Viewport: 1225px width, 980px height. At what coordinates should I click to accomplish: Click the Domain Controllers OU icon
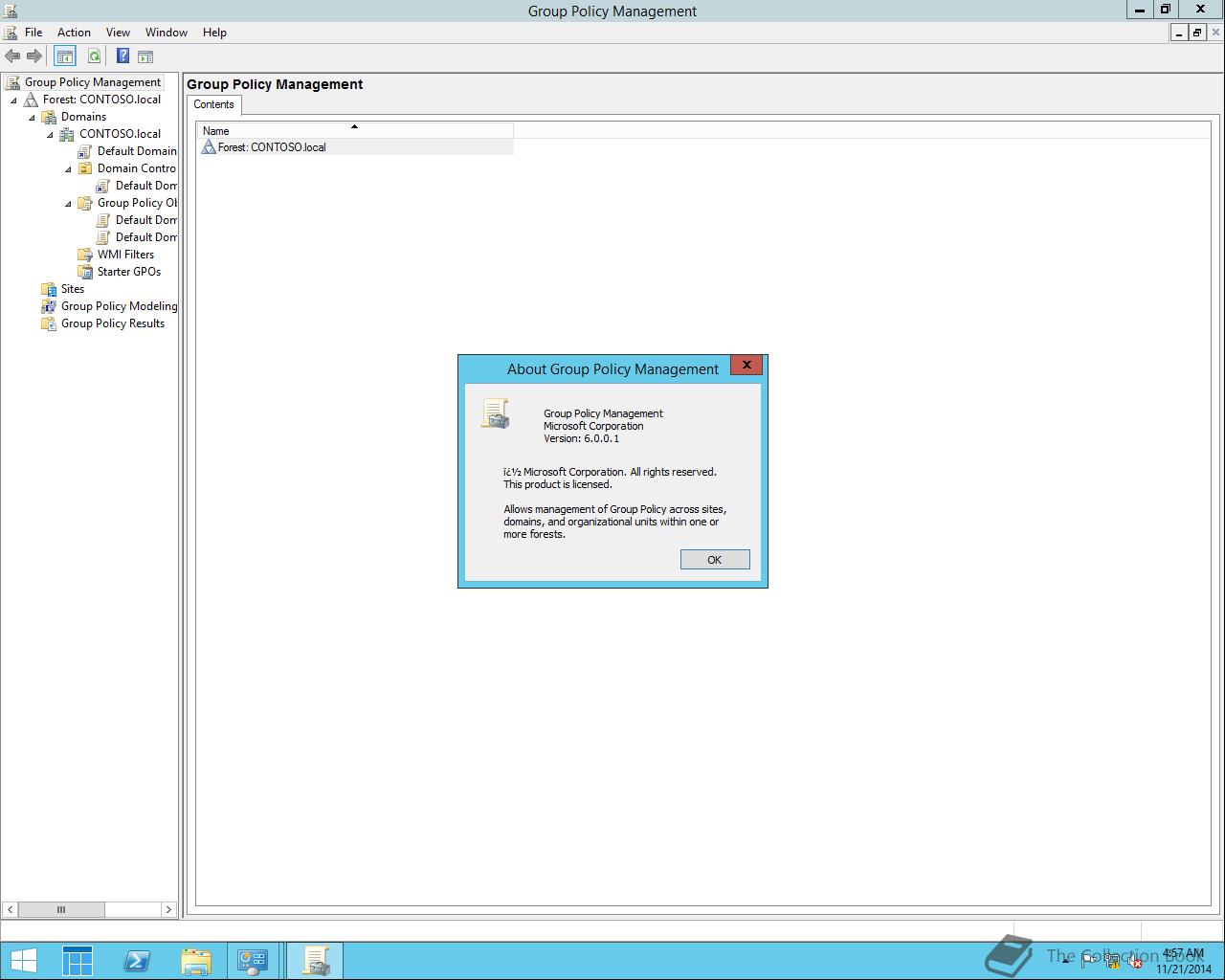tap(85, 168)
